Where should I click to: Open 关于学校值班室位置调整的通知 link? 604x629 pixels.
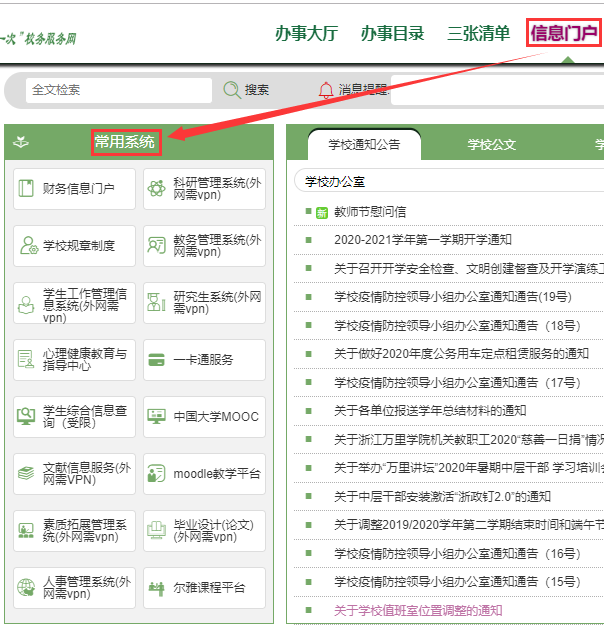coord(418,610)
